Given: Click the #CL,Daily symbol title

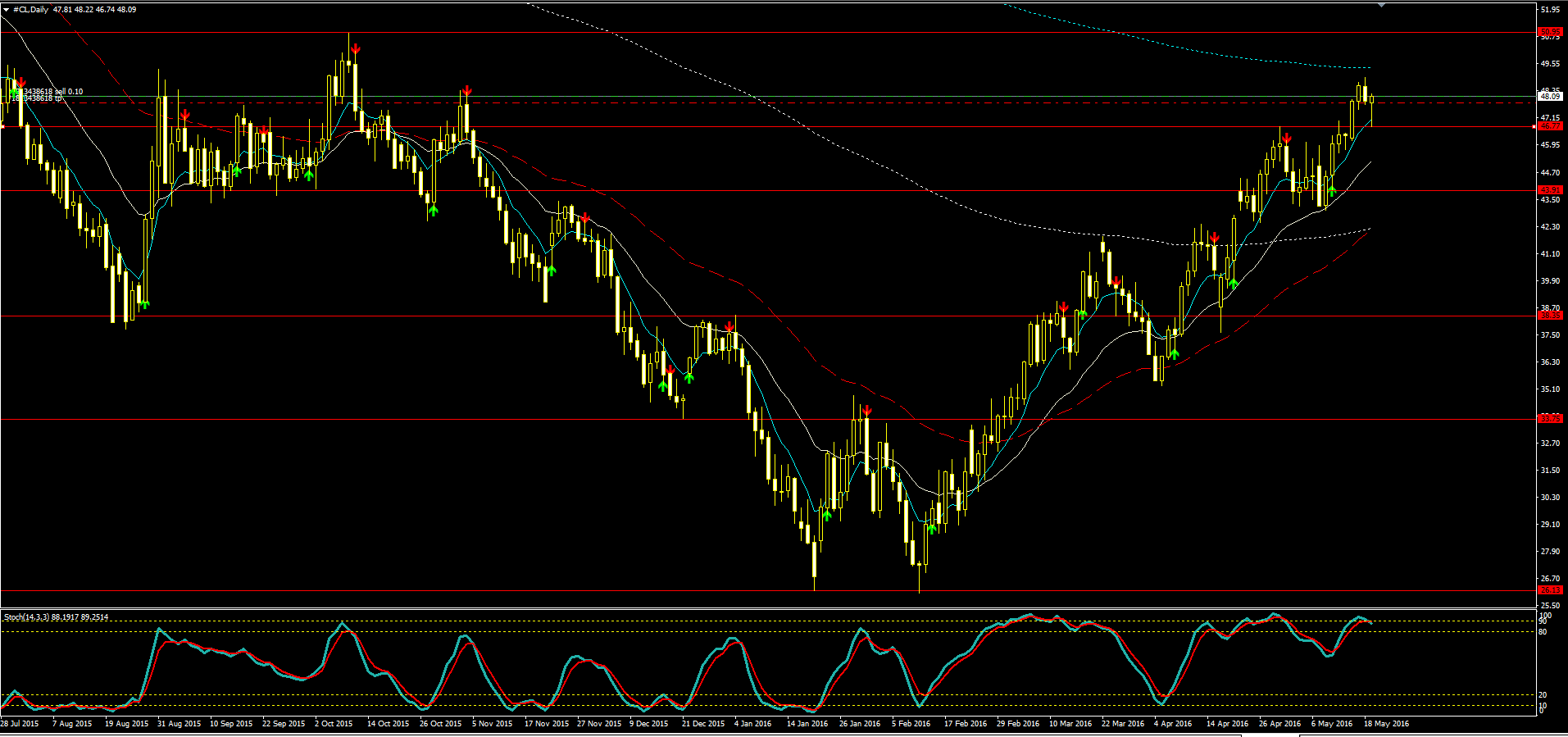Looking at the screenshot, I should pos(31,10).
